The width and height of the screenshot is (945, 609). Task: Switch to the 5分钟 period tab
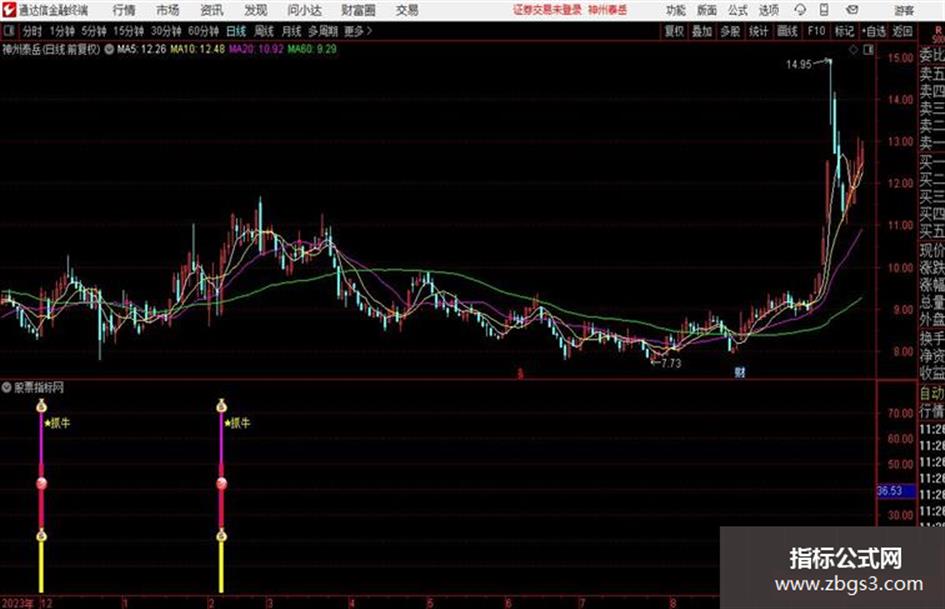93,31
